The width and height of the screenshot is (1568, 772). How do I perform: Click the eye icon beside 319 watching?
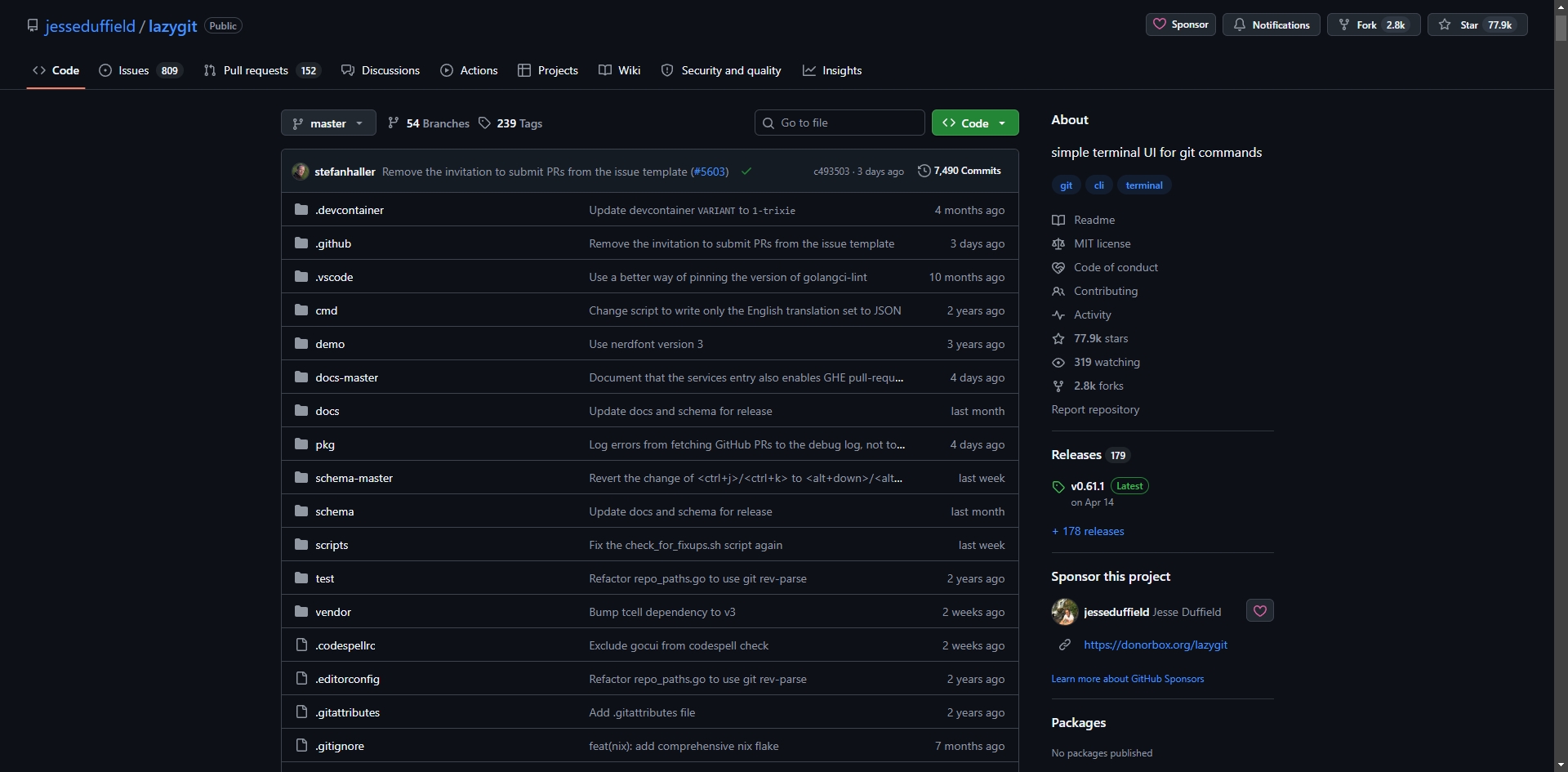[x=1058, y=363]
